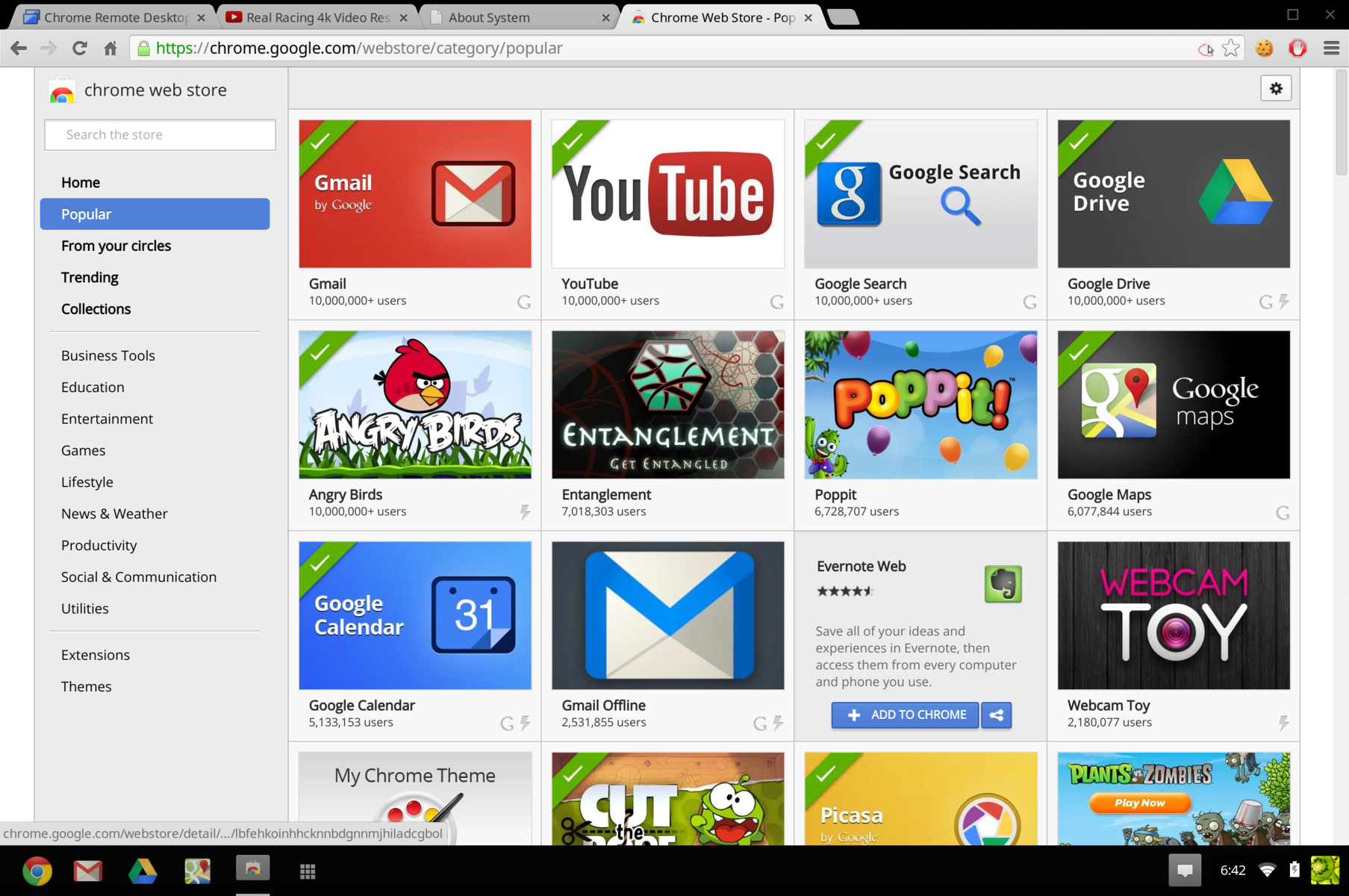Image resolution: width=1349 pixels, height=896 pixels.
Task: Share Evernote Web using the share icon
Action: pos(997,715)
